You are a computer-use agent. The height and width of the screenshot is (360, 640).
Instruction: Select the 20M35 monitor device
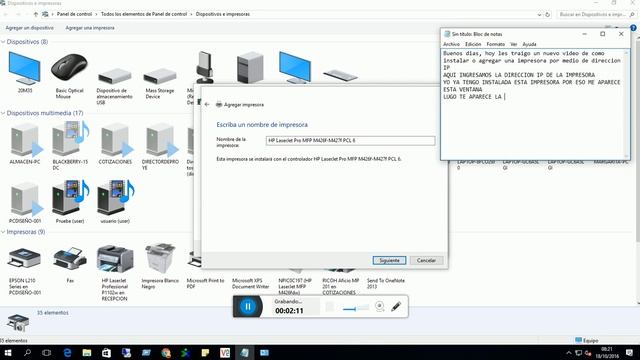pos(24,68)
